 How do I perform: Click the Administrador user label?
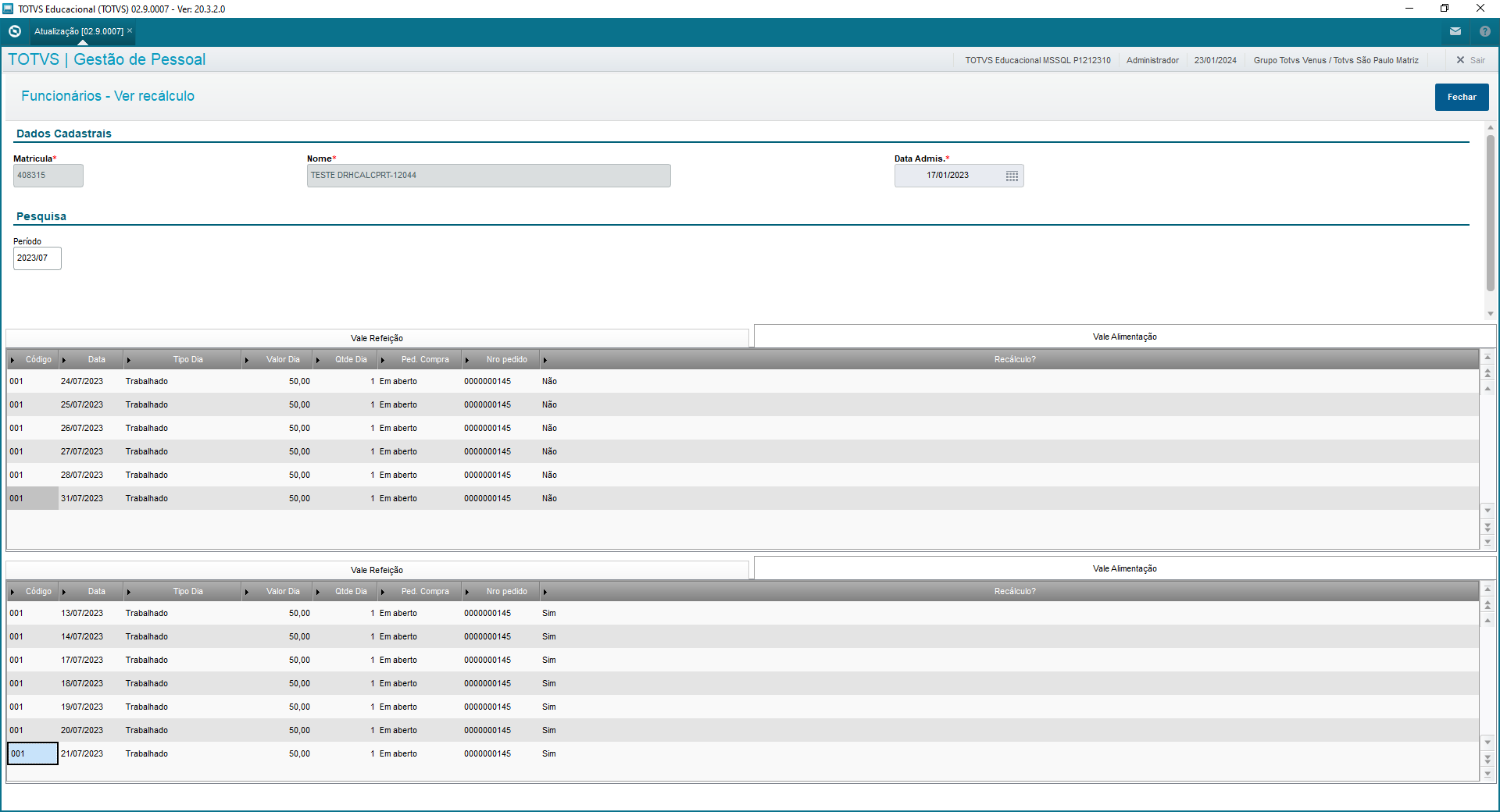point(1152,60)
